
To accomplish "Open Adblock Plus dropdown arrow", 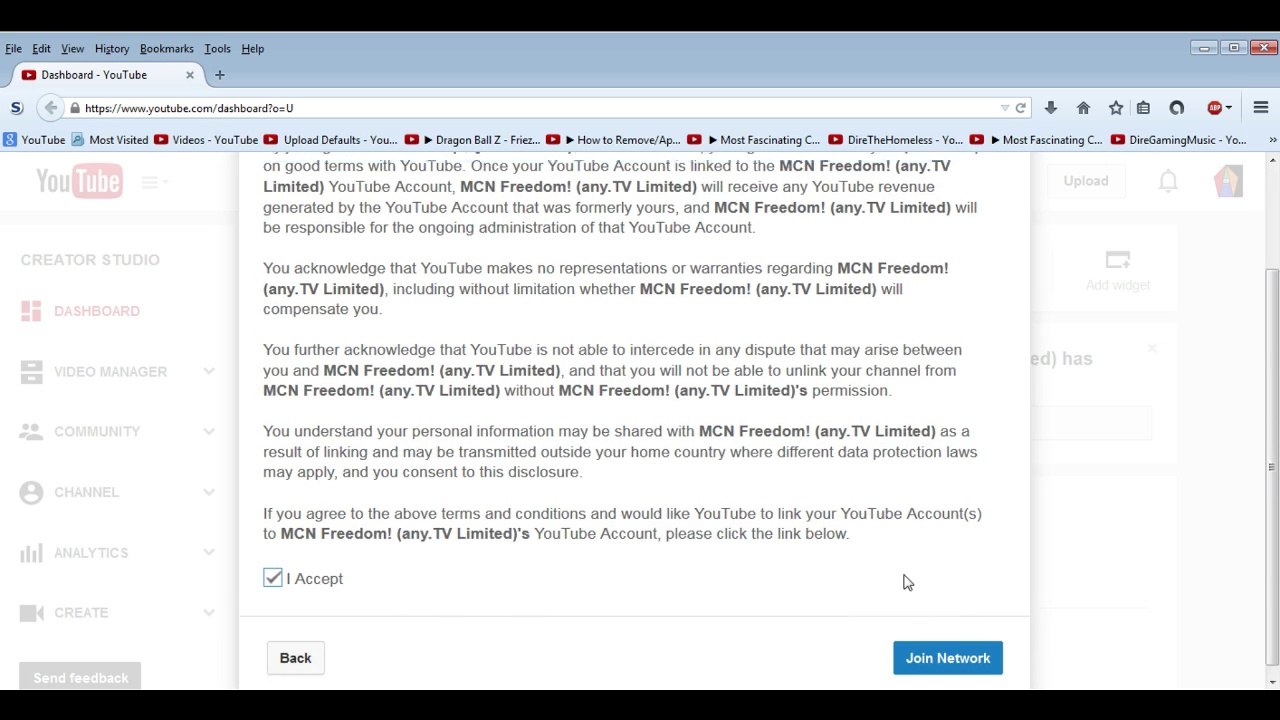I will (x=1229, y=108).
